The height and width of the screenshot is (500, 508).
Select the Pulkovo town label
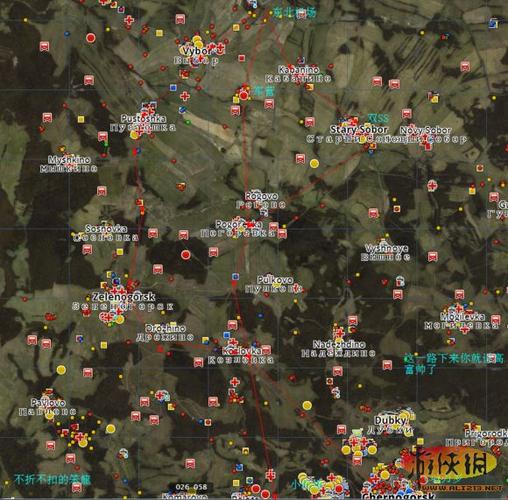click(275, 280)
